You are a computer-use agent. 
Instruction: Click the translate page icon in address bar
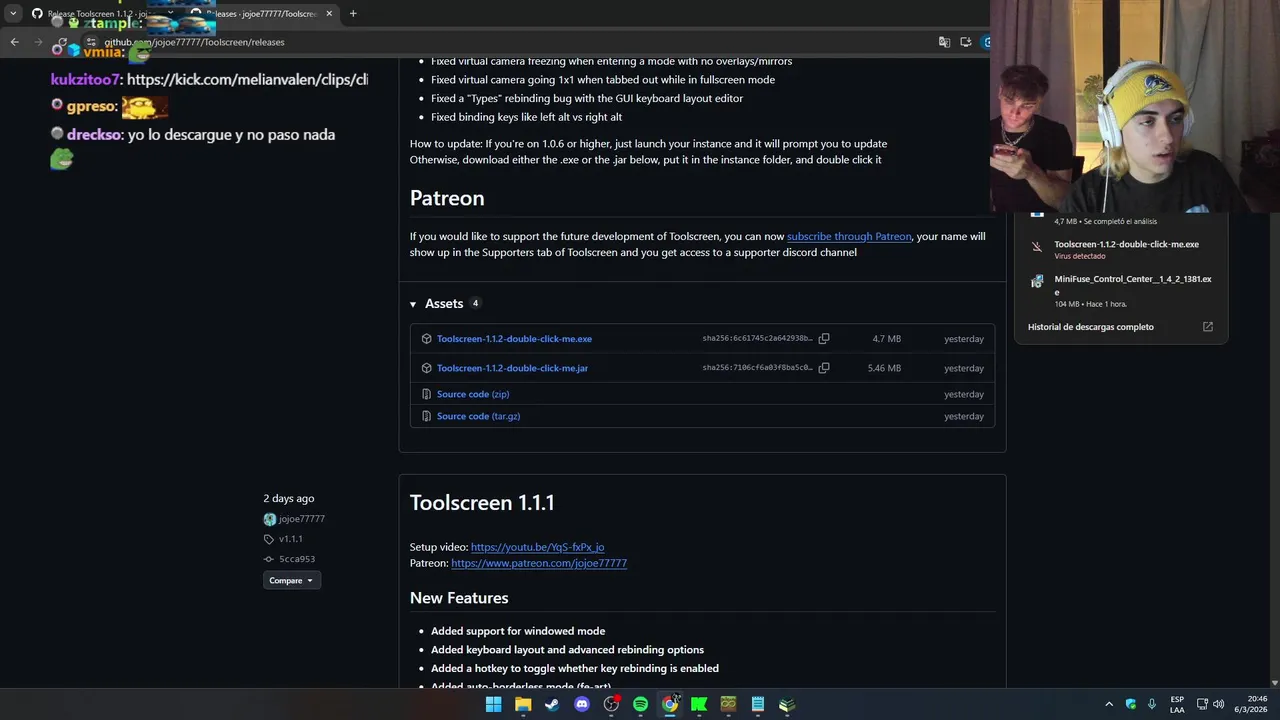click(944, 42)
